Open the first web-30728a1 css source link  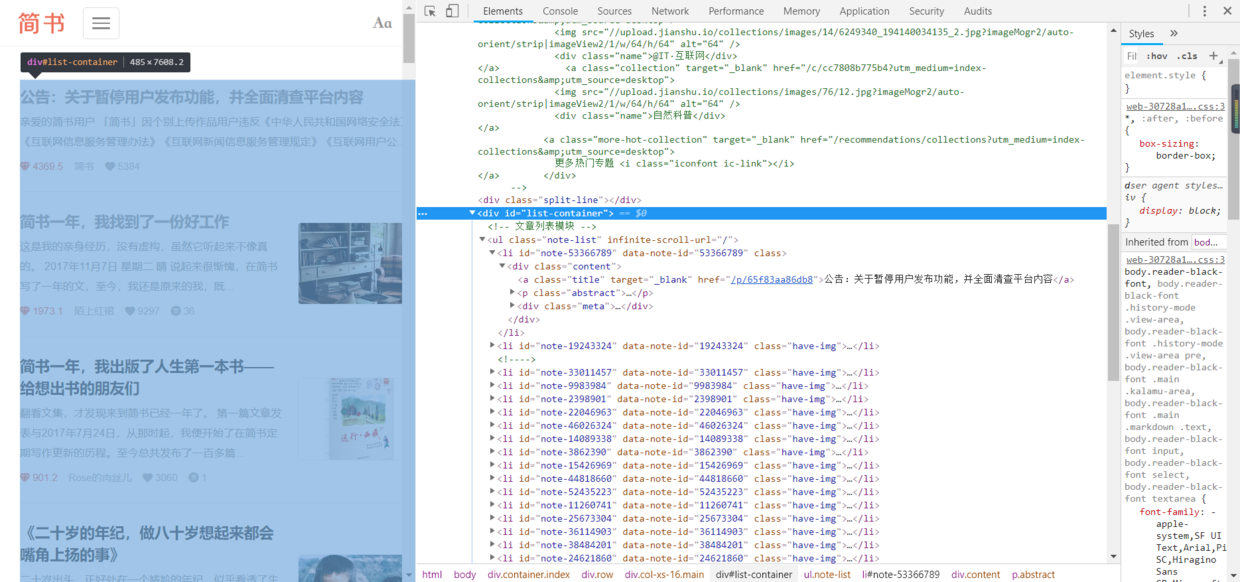point(1175,105)
